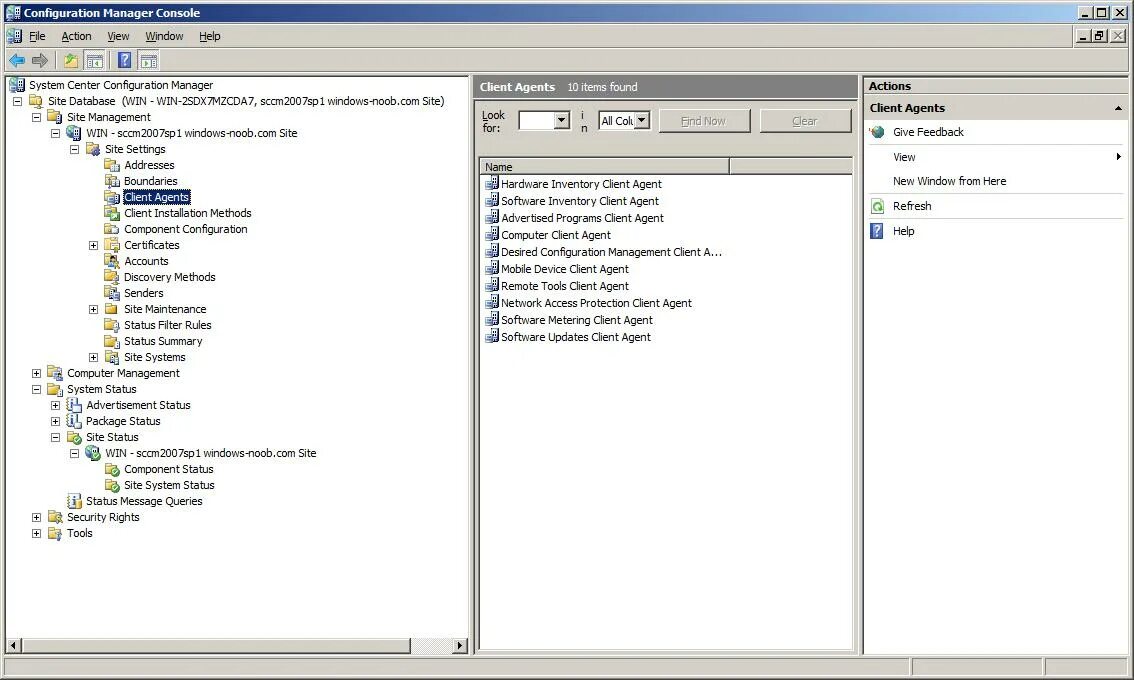Click the Show/Hide Action Pane toolbar icon
1134x680 pixels.
pyautogui.click(x=148, y=60)
